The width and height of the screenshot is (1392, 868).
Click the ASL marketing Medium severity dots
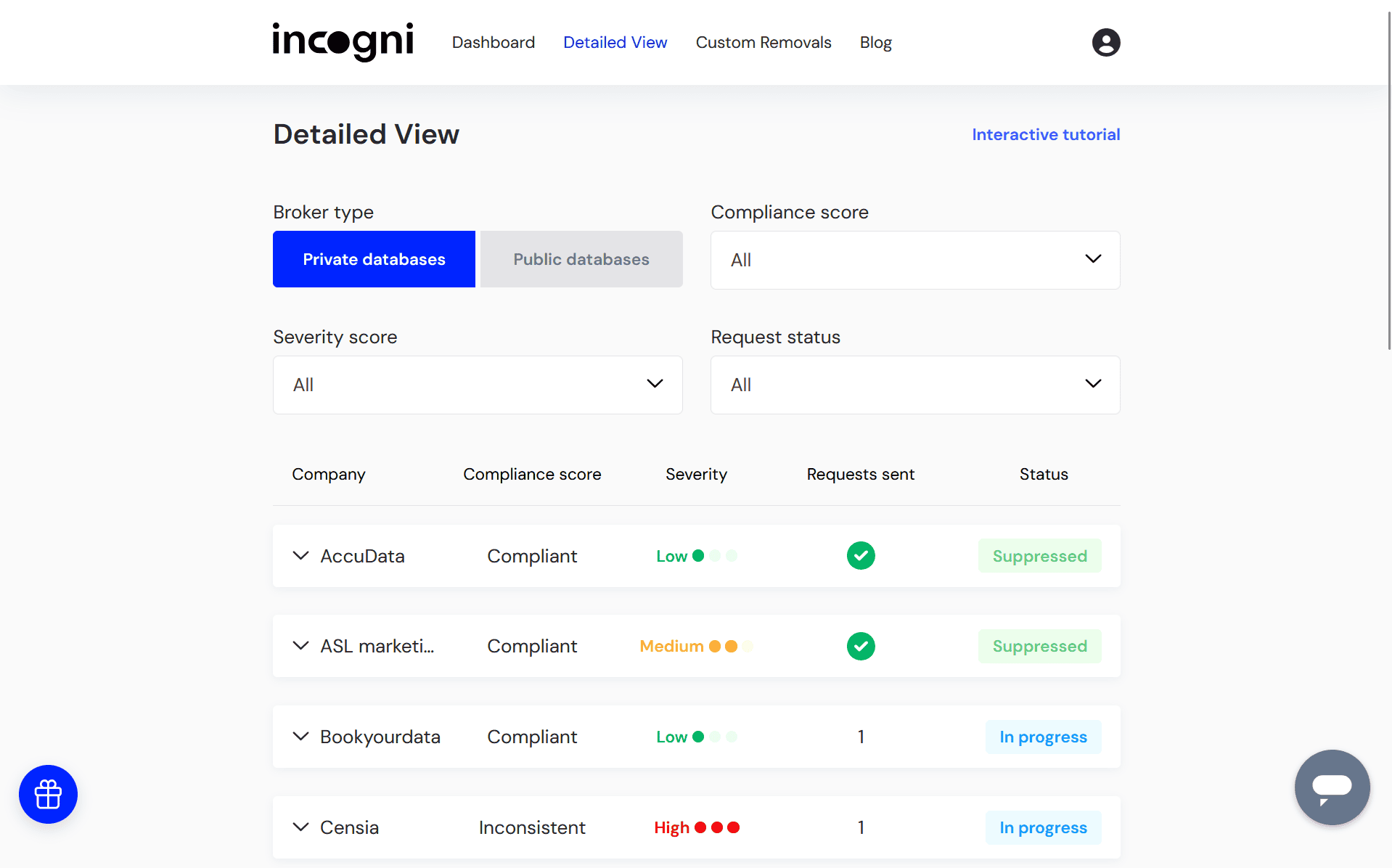pos(731,646)
